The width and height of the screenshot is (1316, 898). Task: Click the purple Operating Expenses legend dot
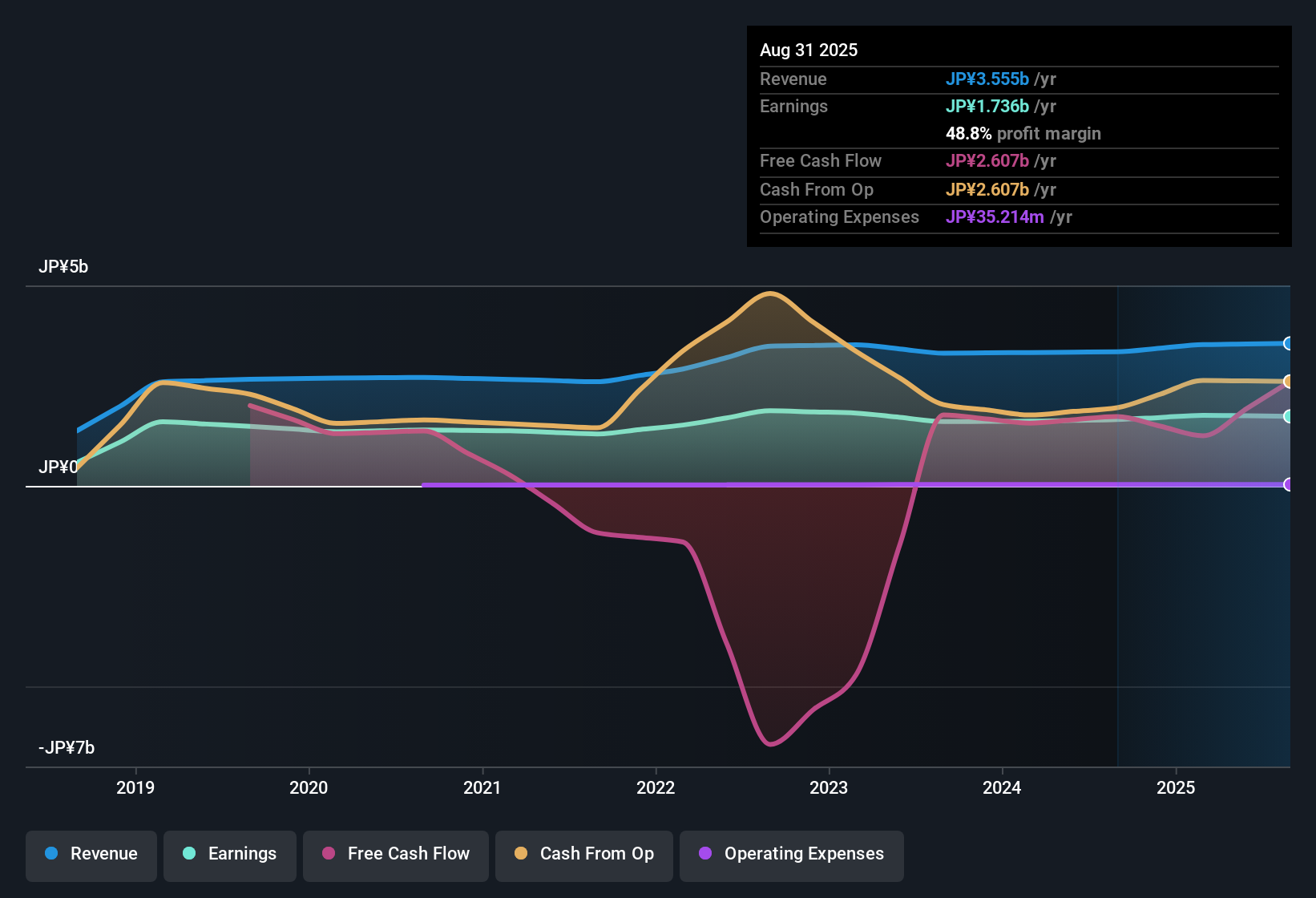click(705, 855)
